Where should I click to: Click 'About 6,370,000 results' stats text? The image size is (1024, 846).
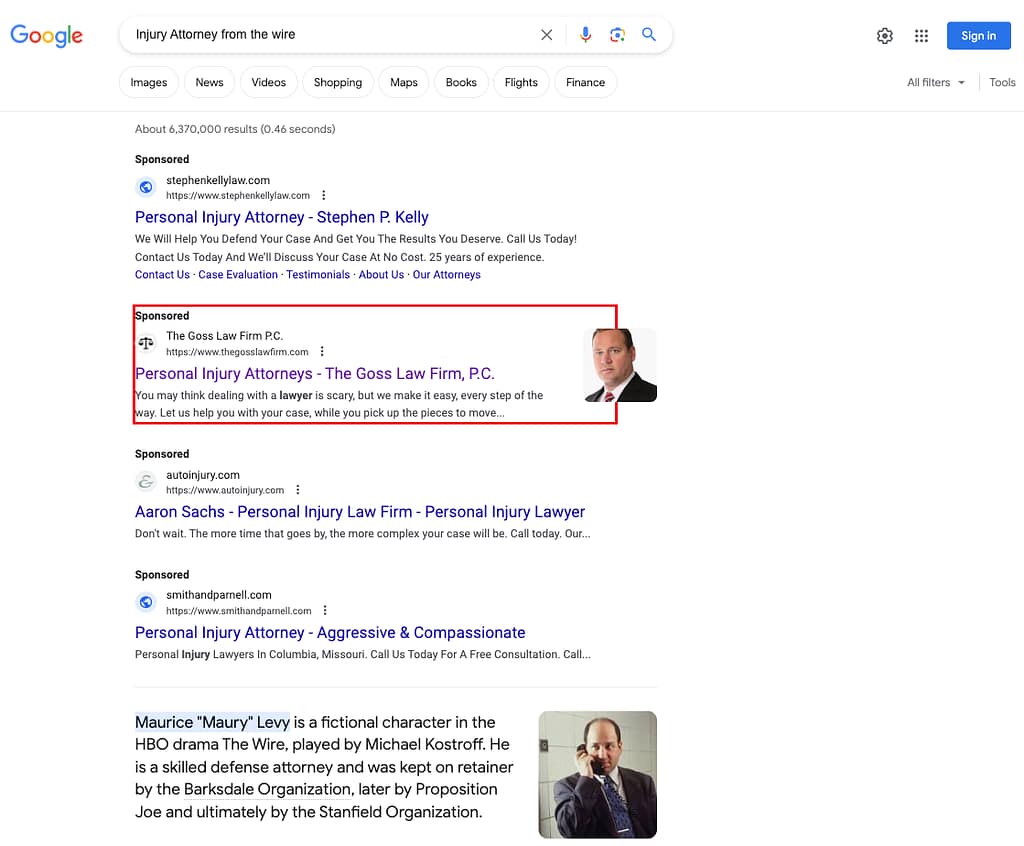coord(235,129)
